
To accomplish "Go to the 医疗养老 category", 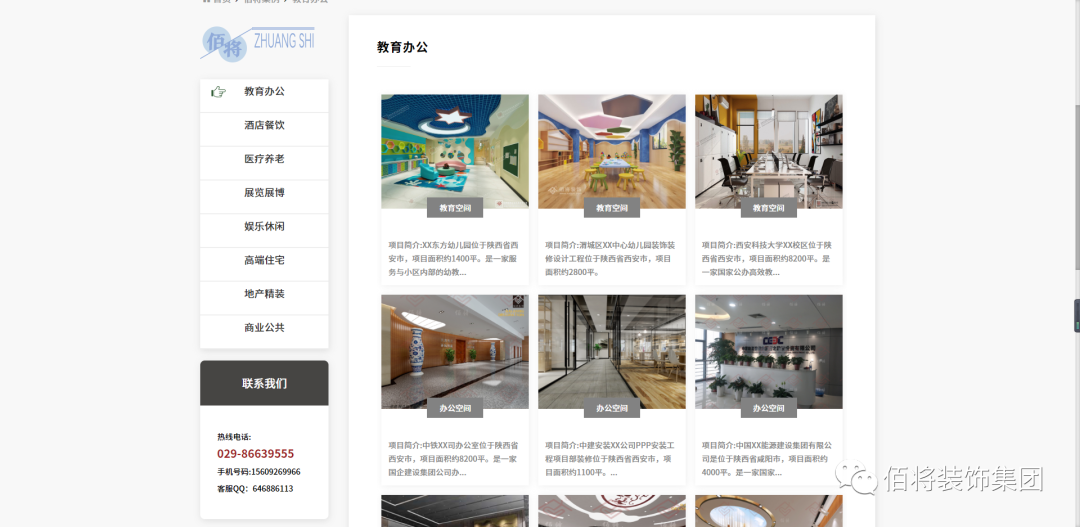I will click(264, 159).
